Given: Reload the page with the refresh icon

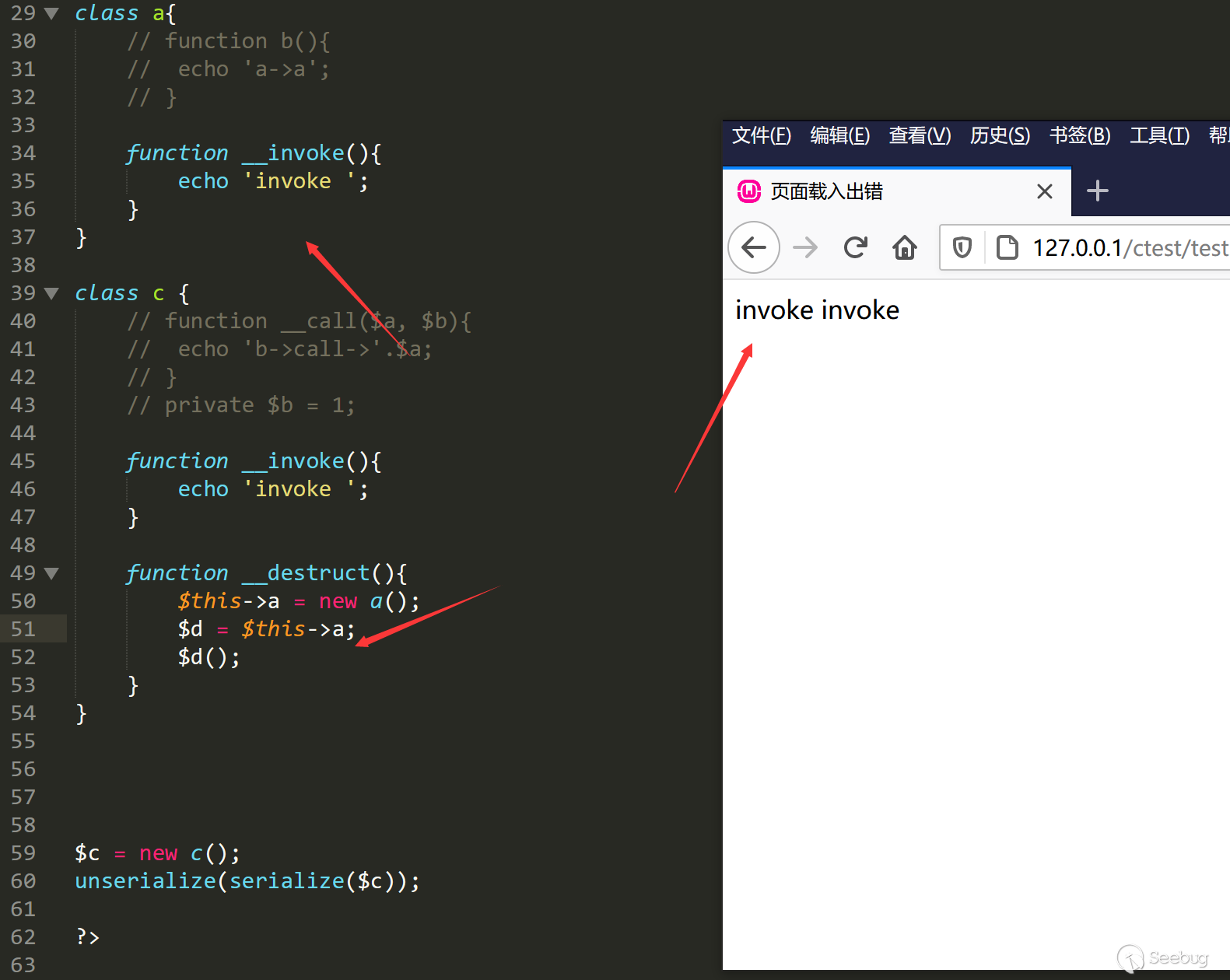Looking at the screenshot, I should point(855,247).
